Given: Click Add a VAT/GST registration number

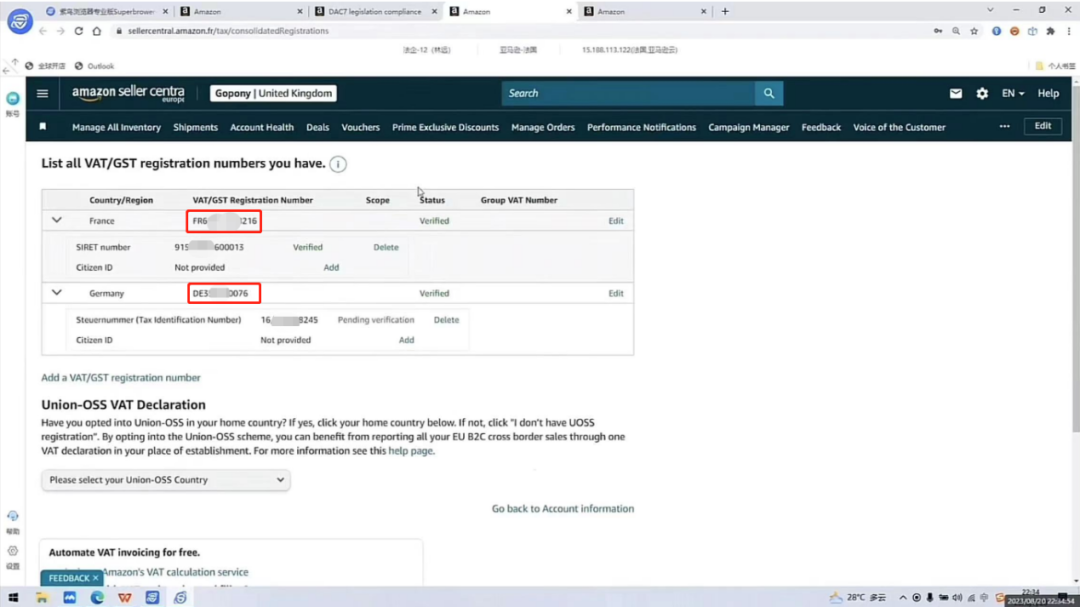Looking at the screenshot, I should (x=121, y=378).
